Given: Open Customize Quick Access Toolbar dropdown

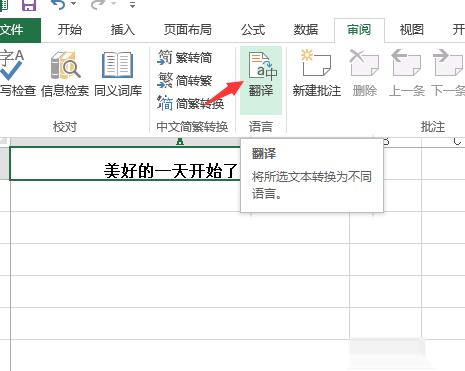Looking at the screenshot, I should coord(132,5).
